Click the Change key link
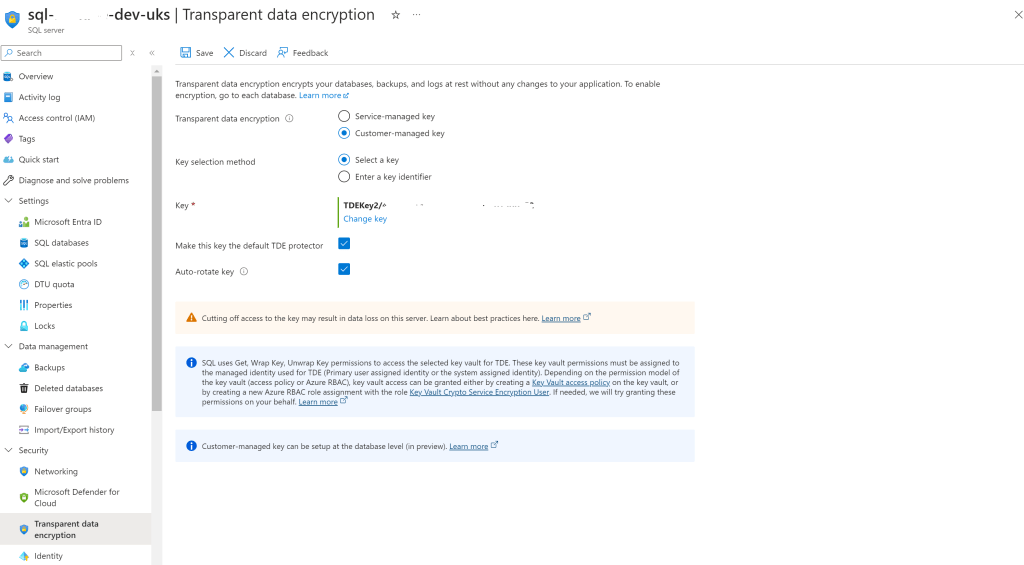The height and width of the screenshot is (565, 1024). (x=365, y=219)
